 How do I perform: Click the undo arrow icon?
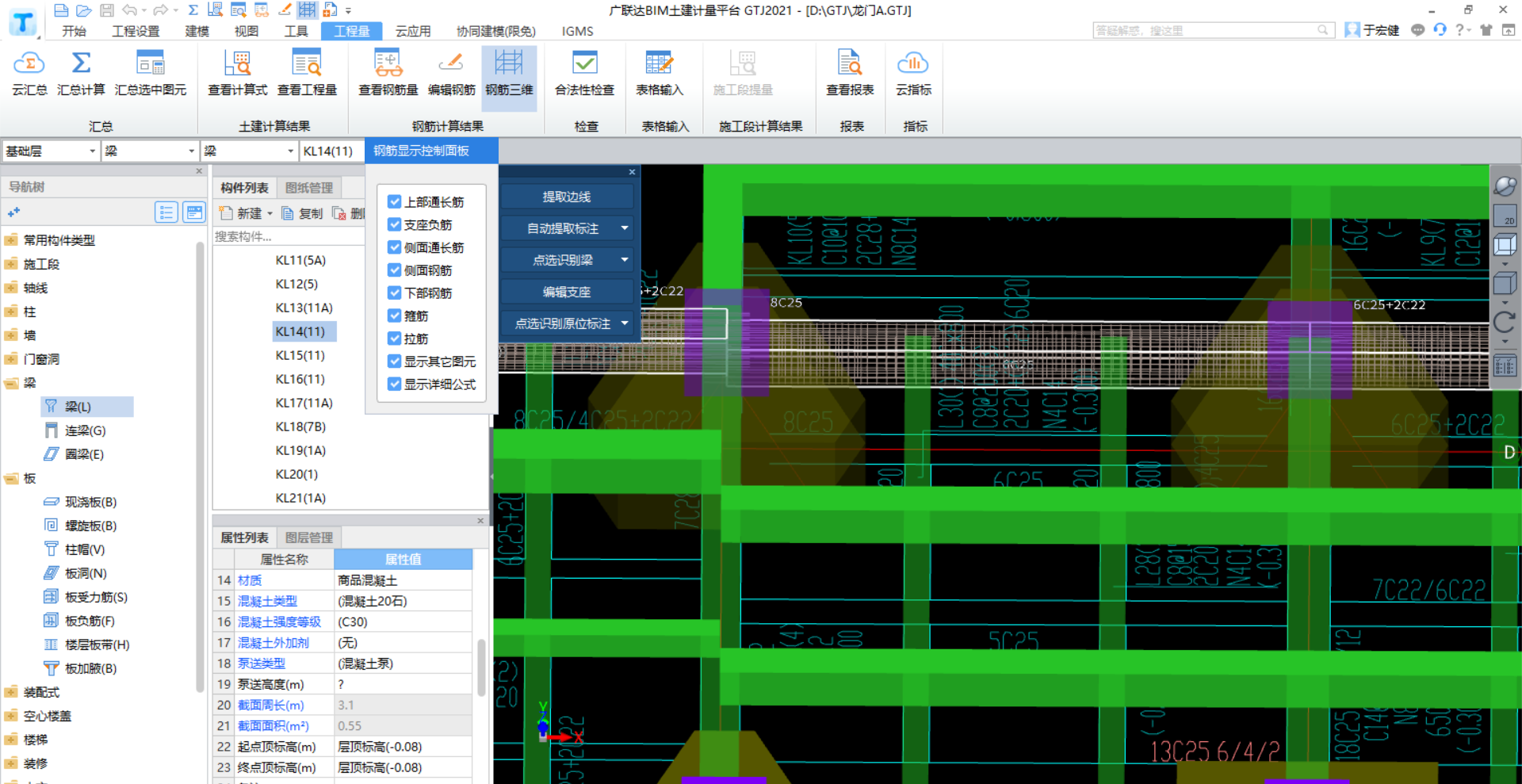(130, 10)
